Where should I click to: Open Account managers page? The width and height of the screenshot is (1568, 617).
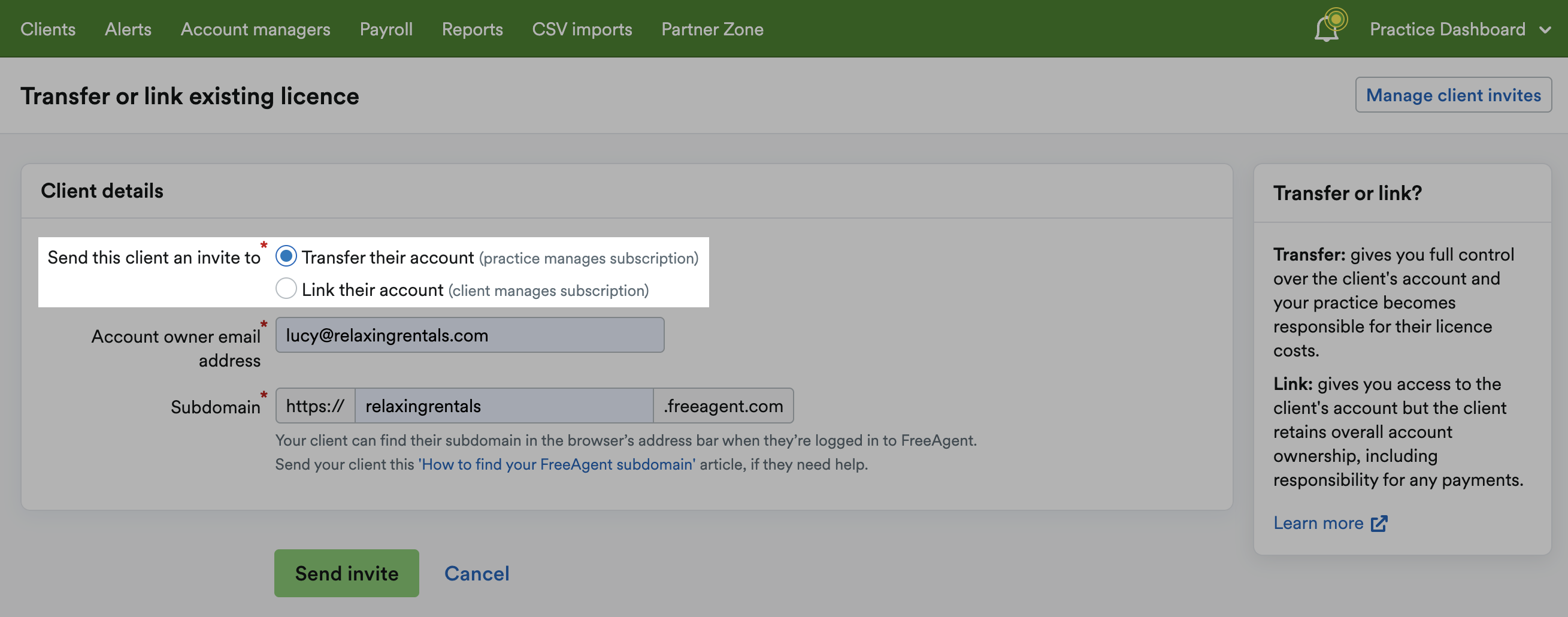[x=256, y=29]
